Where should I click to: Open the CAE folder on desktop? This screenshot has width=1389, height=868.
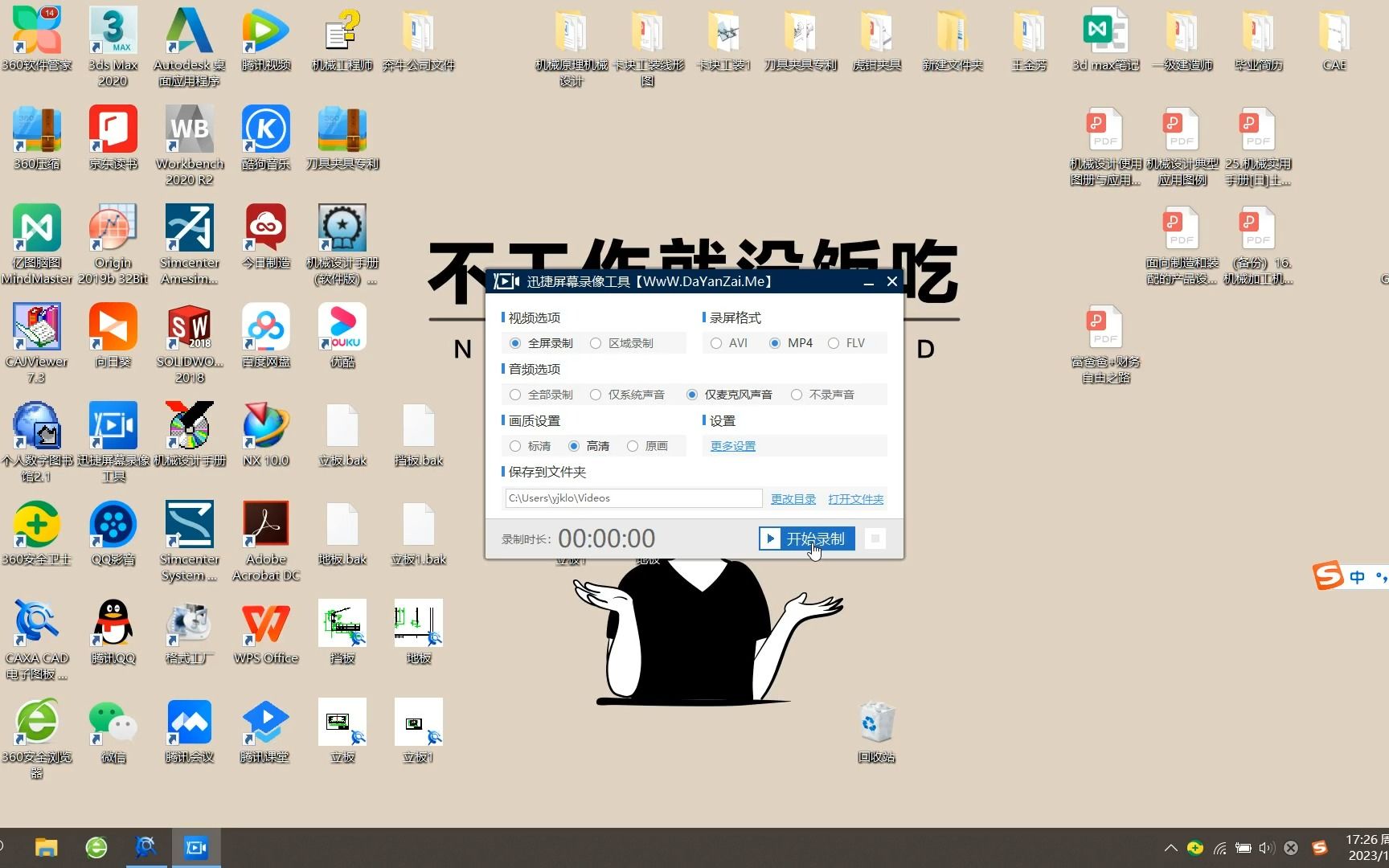1335,39
